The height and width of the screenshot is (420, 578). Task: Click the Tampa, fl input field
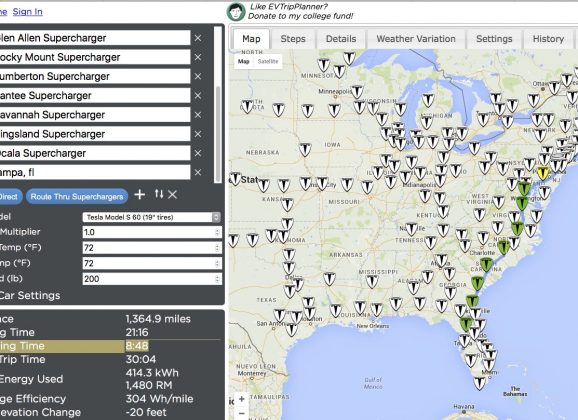(95, 172)
